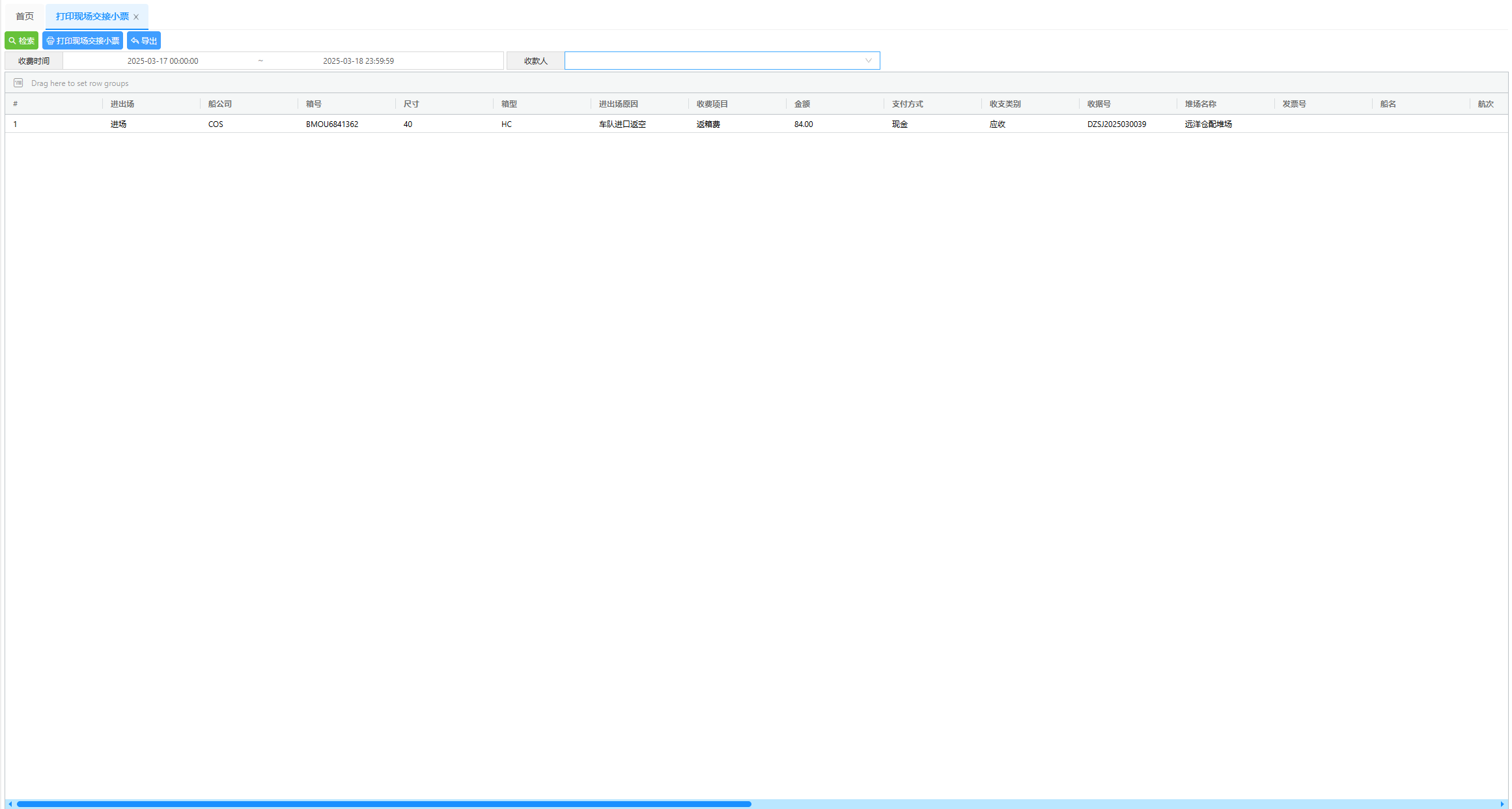The image size is (1512, 809).
Task: Click the left scroll arrow at the bottom
Action: 10,804
